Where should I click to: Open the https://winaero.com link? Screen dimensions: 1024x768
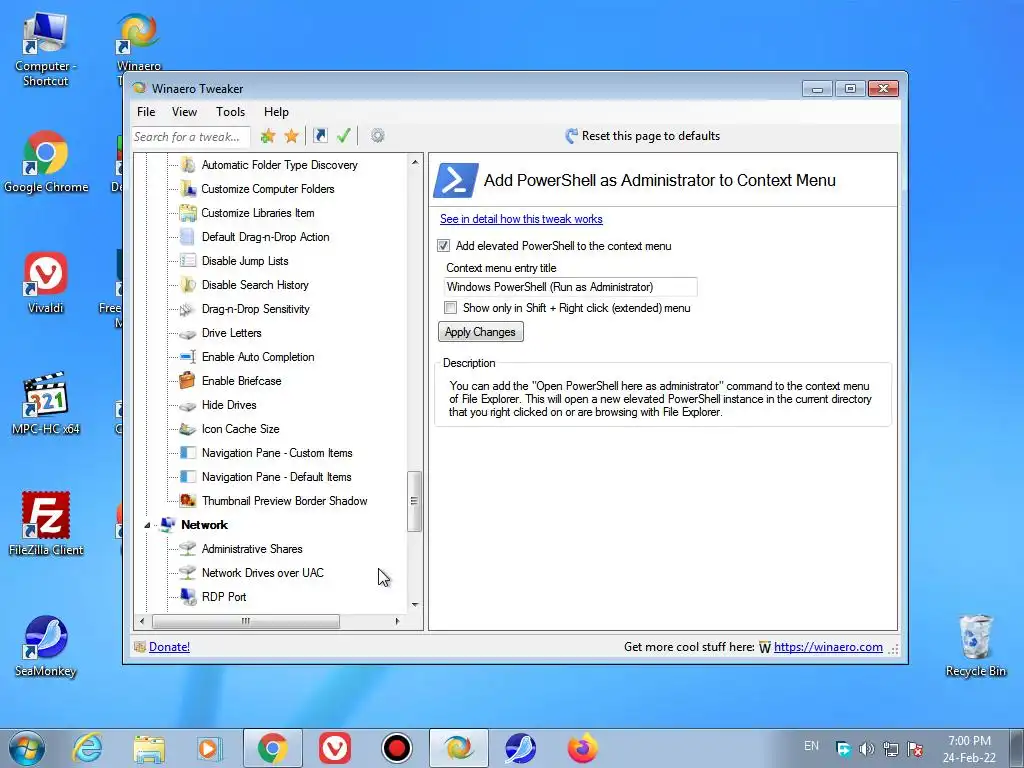[828, 647]
